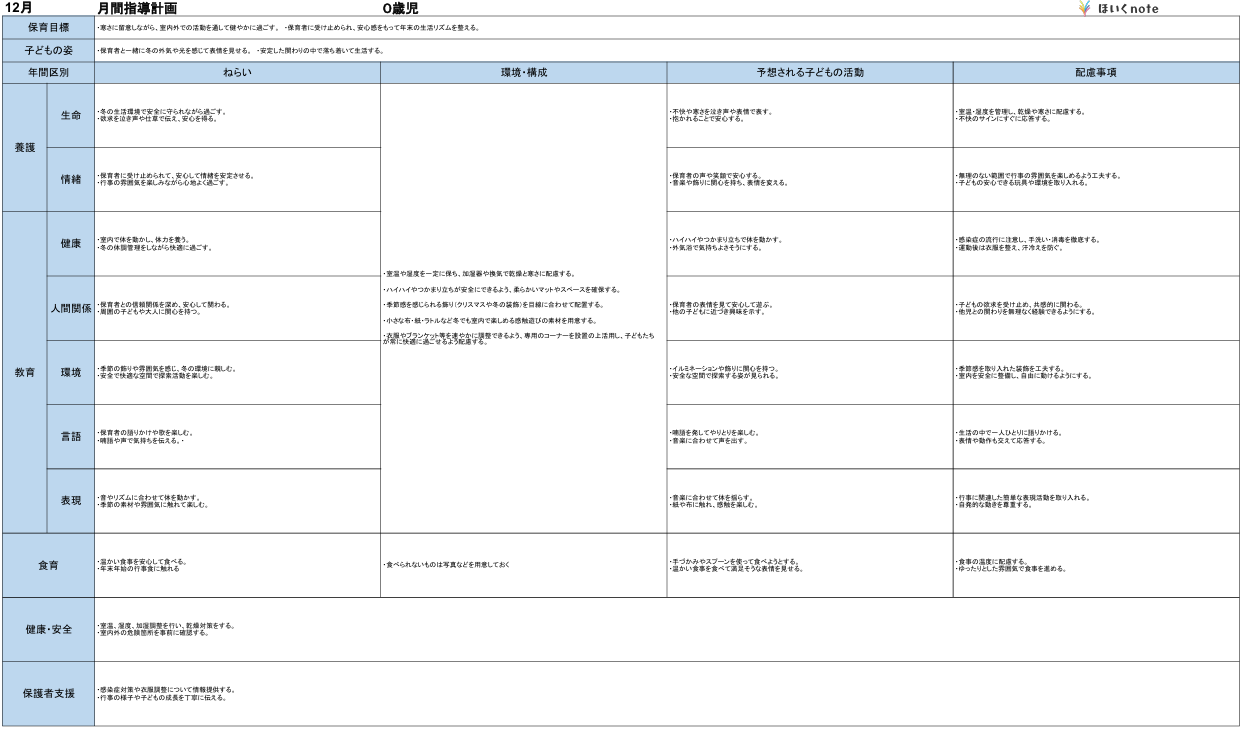1243x729 pixels.
Task: Select the 年間区別 header cell
Action: (x=48, y=72)
